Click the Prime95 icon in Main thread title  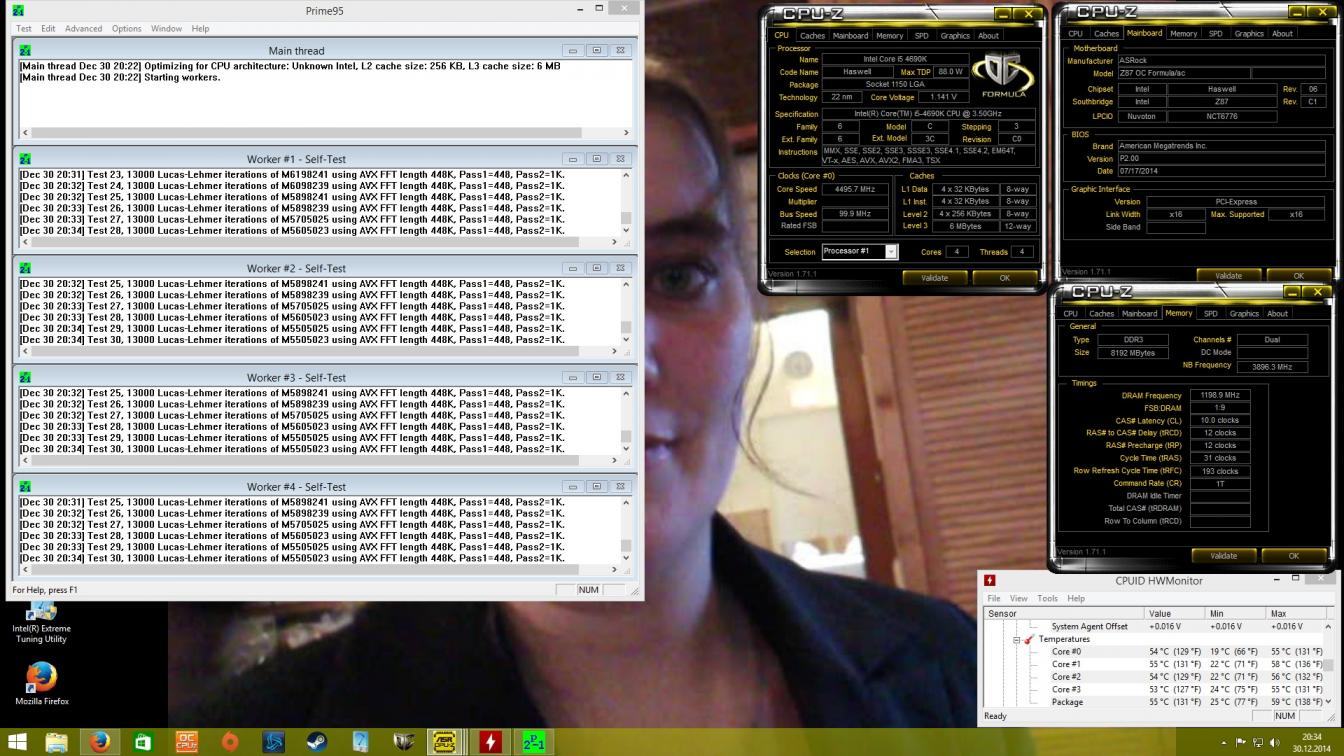coord(25,50)
